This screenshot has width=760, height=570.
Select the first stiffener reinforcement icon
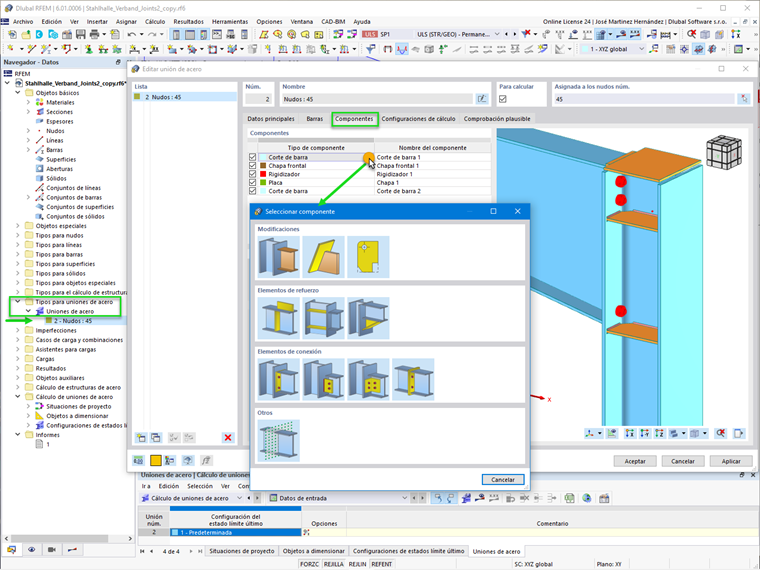[279, 318]
